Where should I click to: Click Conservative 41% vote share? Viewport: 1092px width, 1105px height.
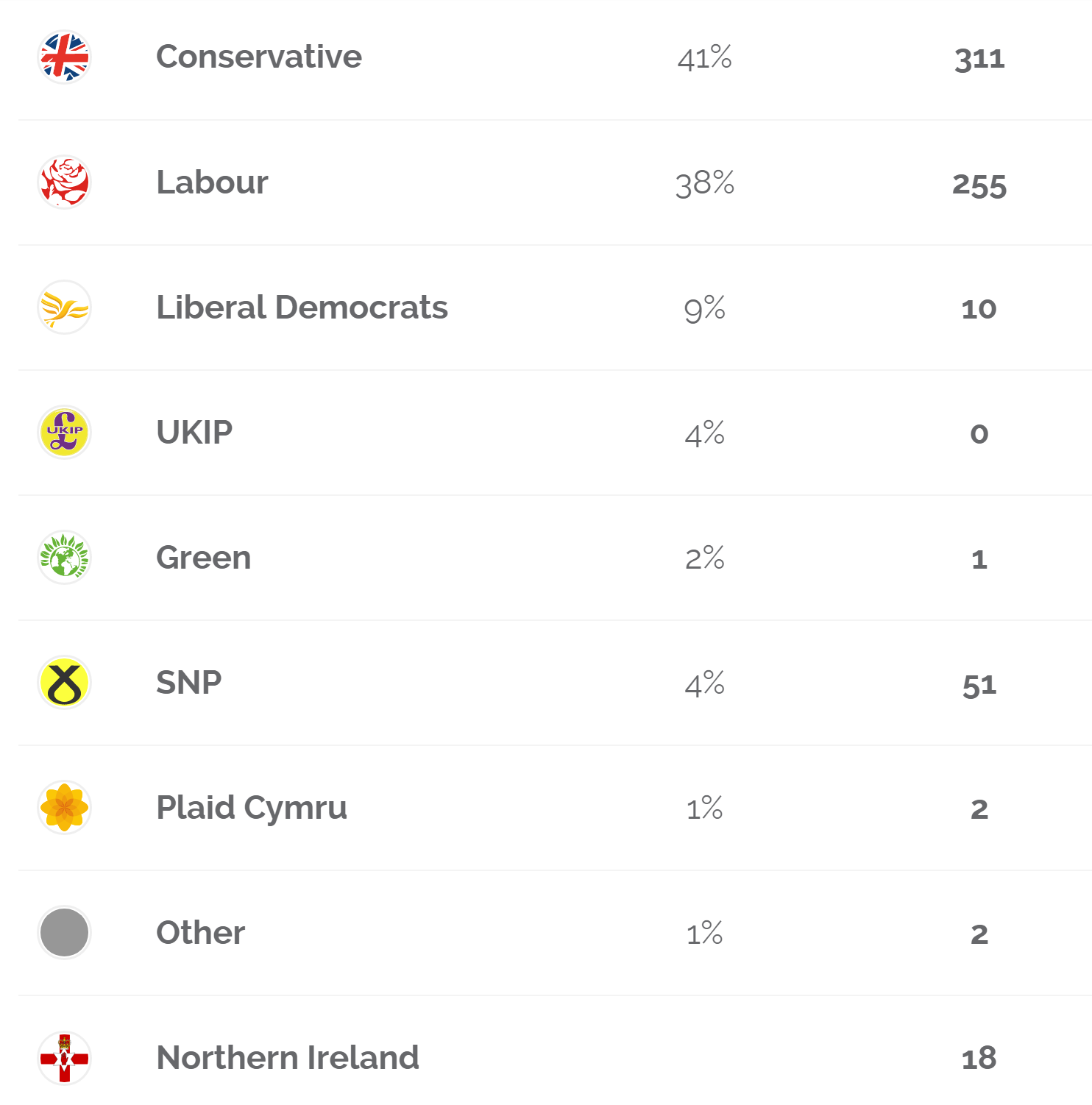705,57
